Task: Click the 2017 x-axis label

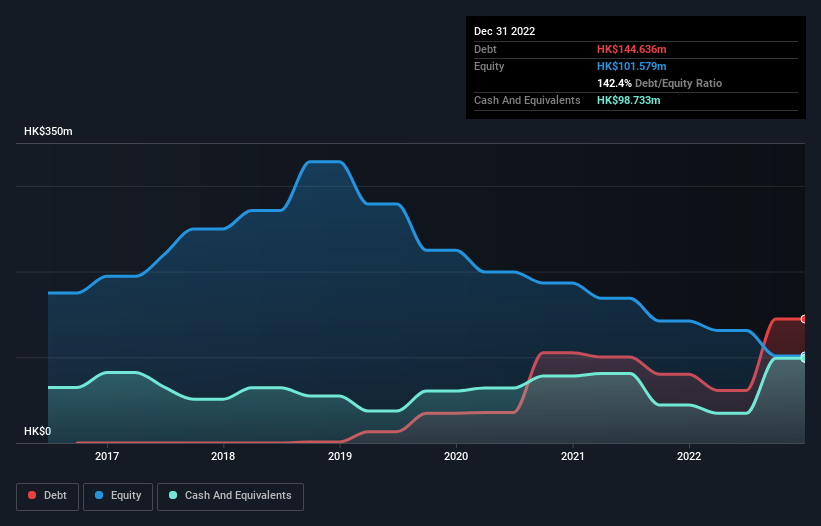Action: 107,456
